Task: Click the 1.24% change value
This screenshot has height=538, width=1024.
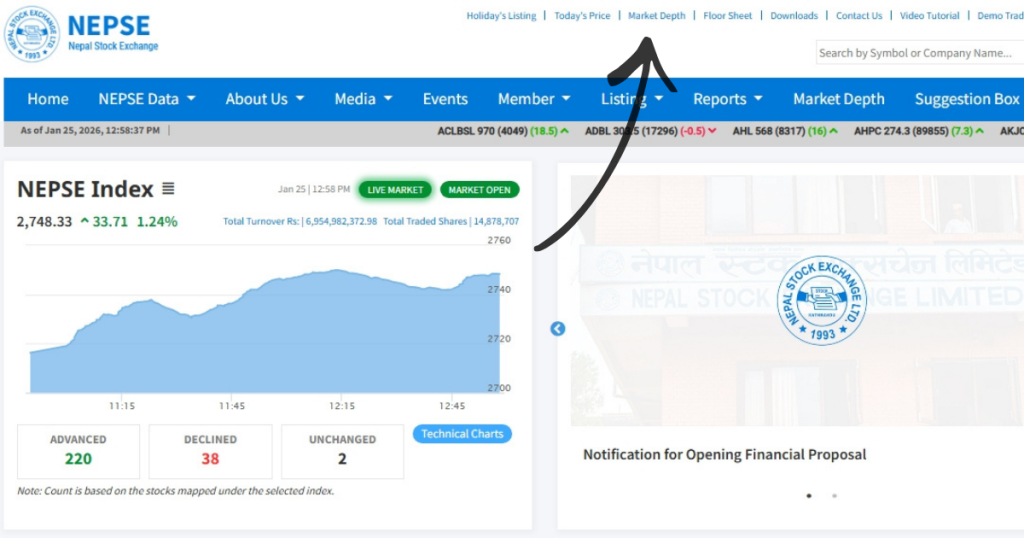Action: (157, 221)
